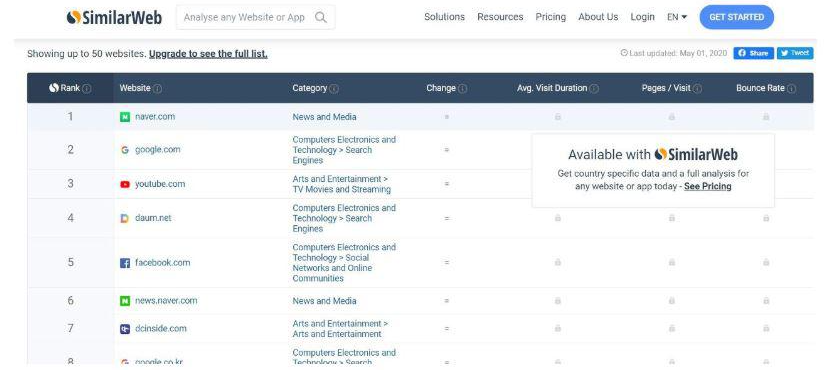This screenshot has width=840, height=370.
Task: Open the Solutions menu
Action: pyautogui.click(x=445, y=17)
